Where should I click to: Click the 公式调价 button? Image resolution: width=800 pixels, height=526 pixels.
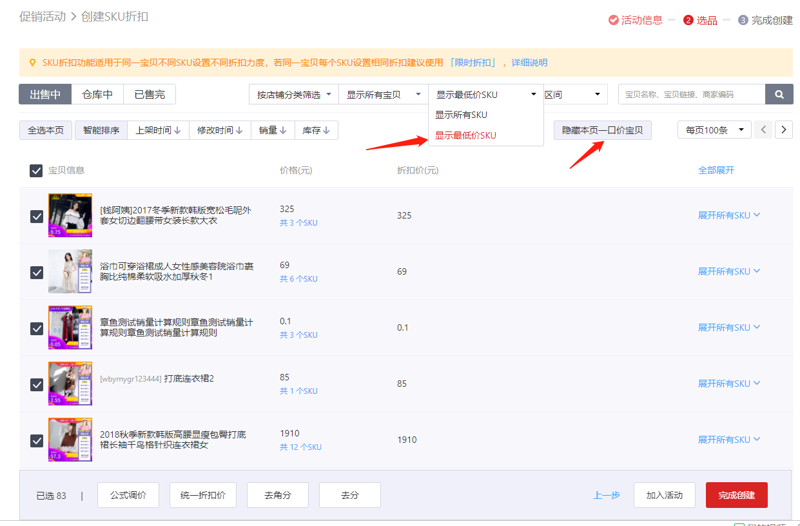pyautogui.click(x=128, y=495)
